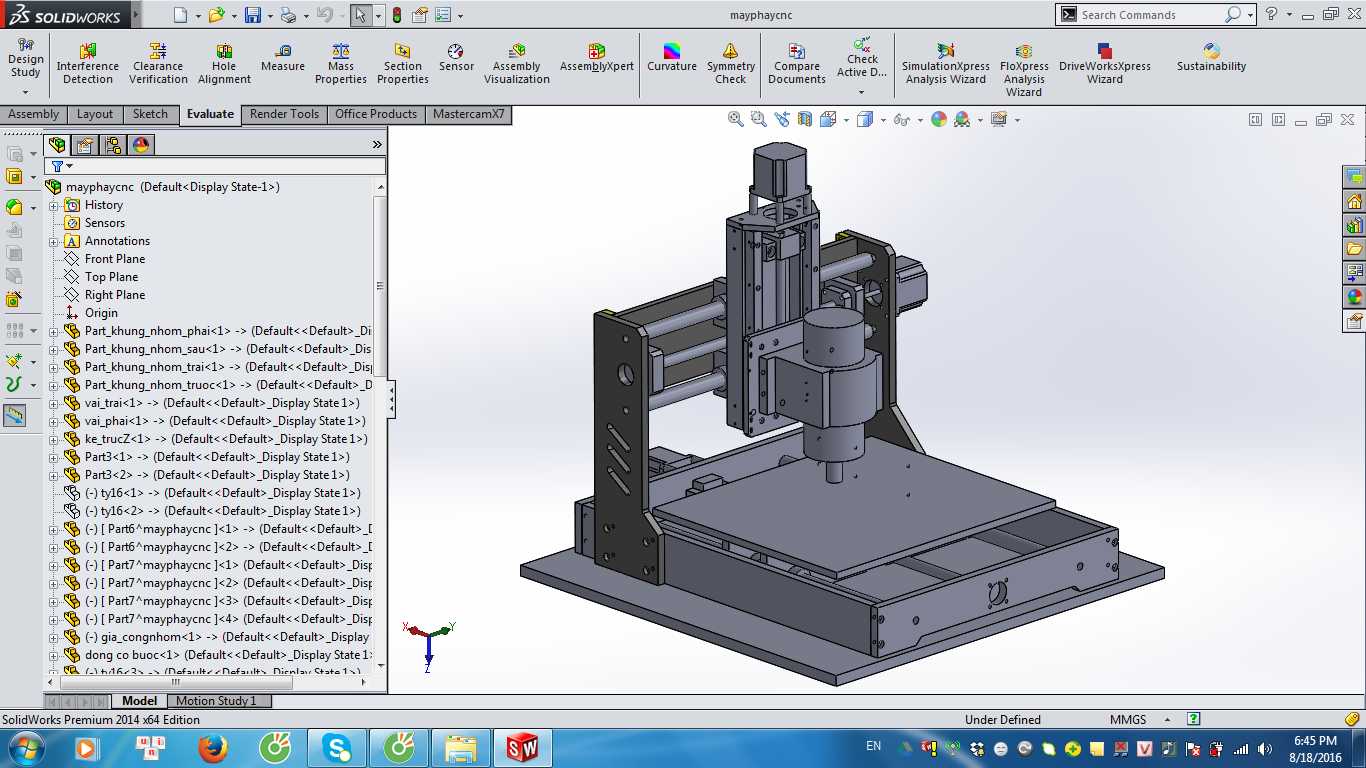Click Zoom to Fit in view toolbar
The width and height of the screenshot is (1366, 768).
point(736,119)
